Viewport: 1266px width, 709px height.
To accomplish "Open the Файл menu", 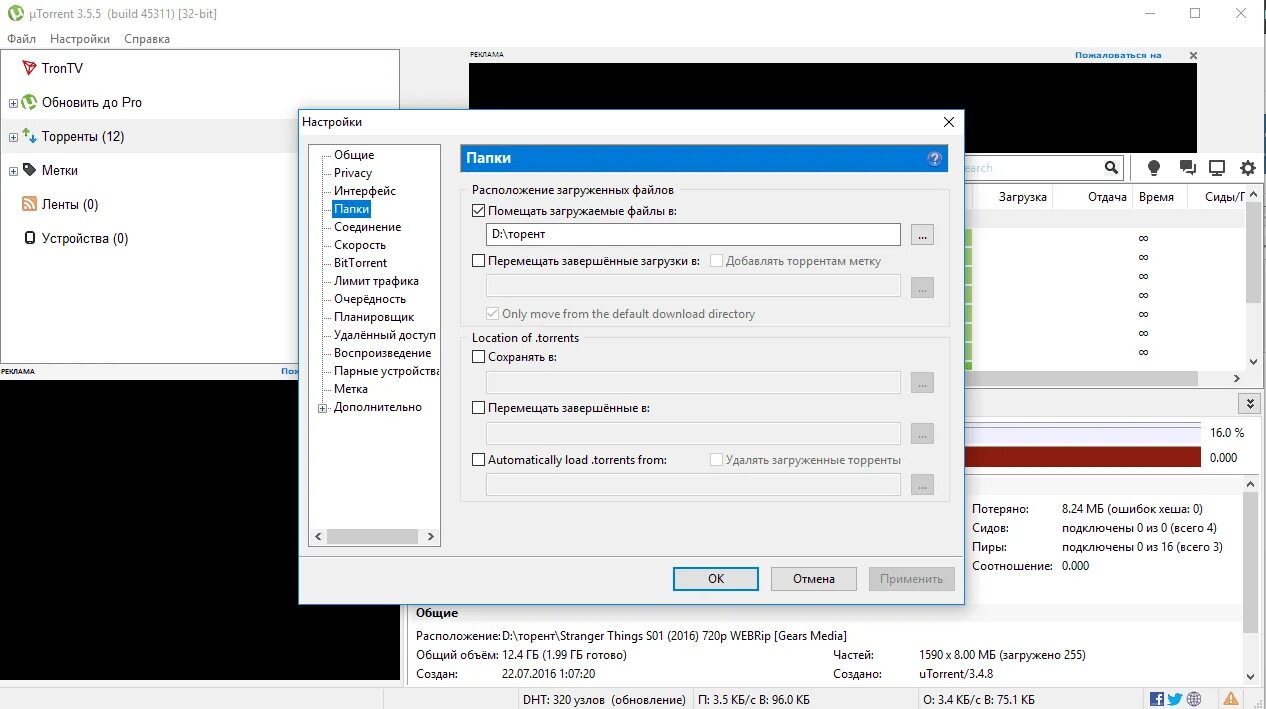I will coord(22,39).
